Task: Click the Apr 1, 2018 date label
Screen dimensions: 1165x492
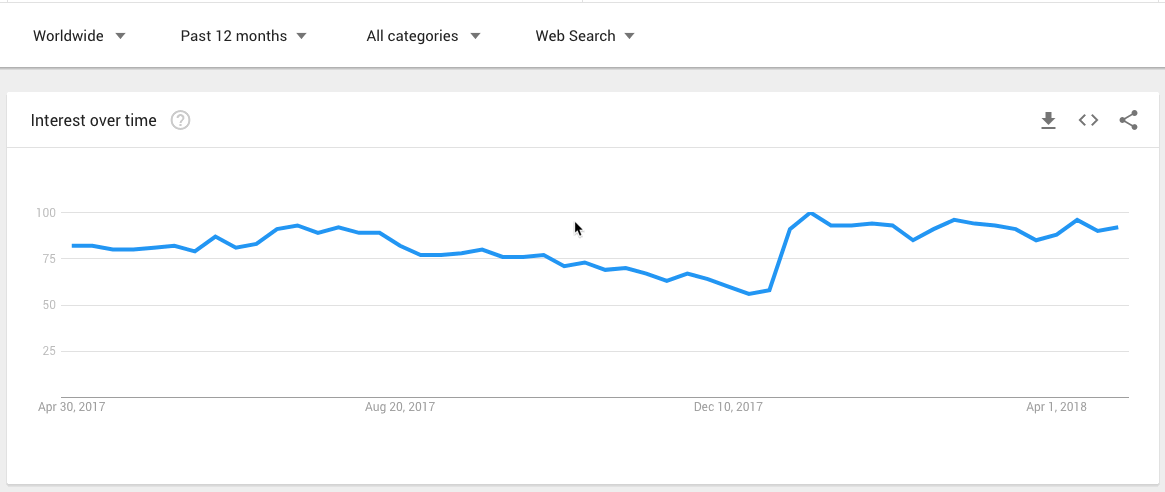Action: pos(1057,407)
